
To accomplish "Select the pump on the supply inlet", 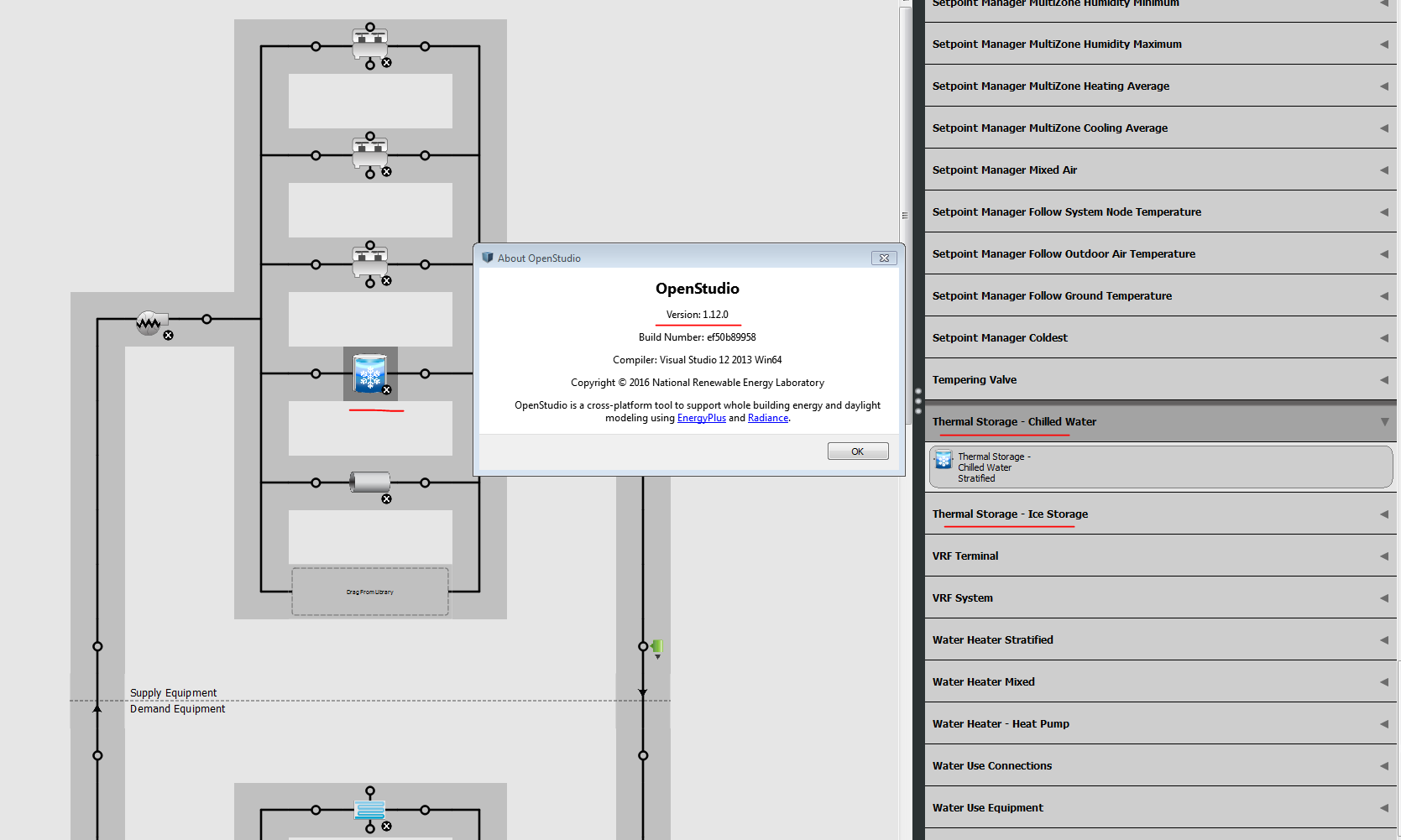I will click(x=151, y=321).
